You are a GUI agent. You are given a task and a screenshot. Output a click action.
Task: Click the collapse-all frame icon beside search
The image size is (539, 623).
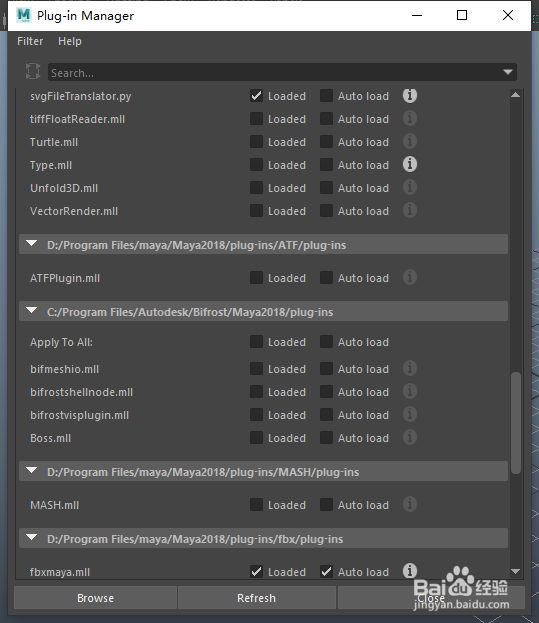coord(33,72)
